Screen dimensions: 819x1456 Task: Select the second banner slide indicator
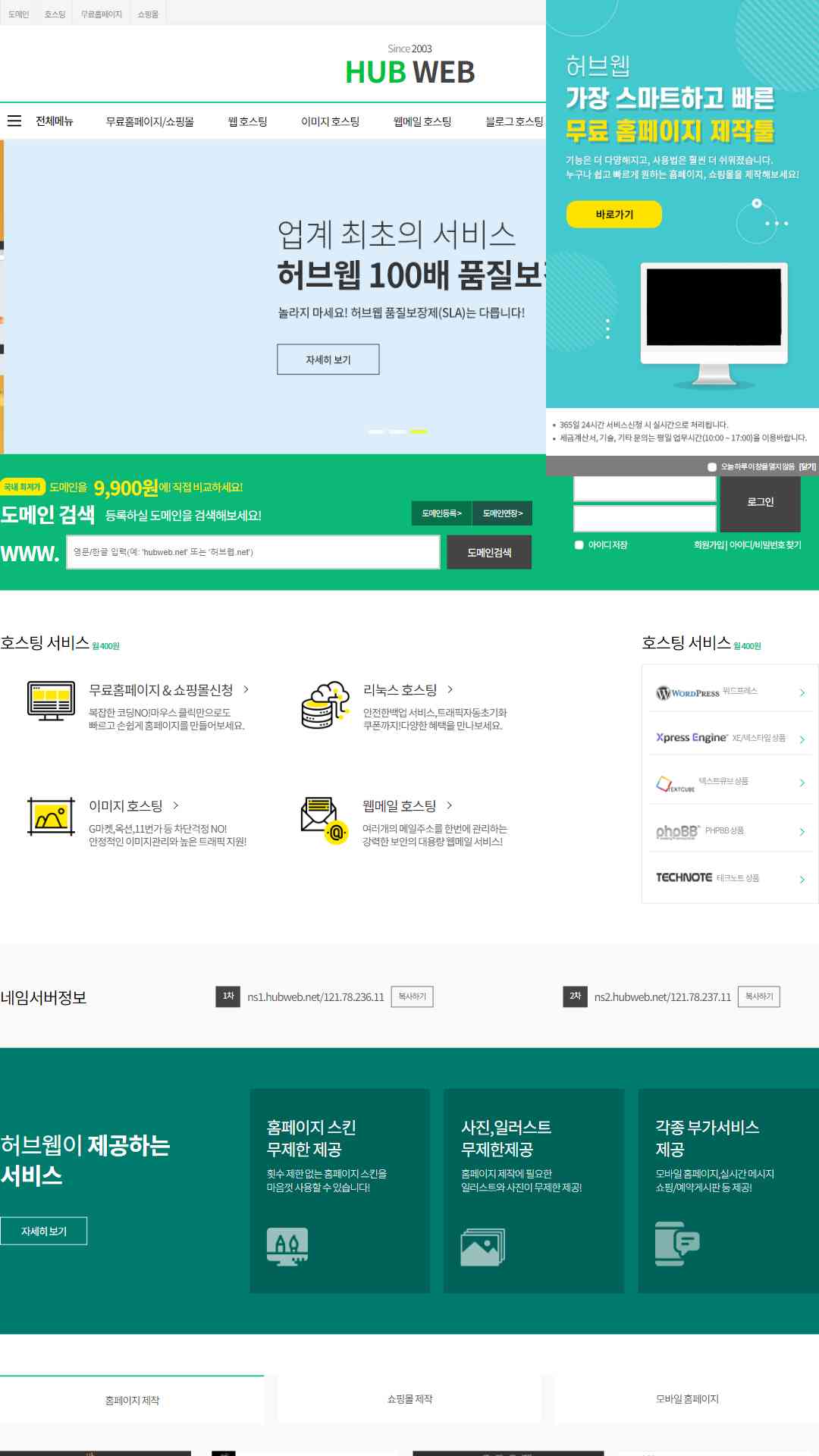[397, 431]
